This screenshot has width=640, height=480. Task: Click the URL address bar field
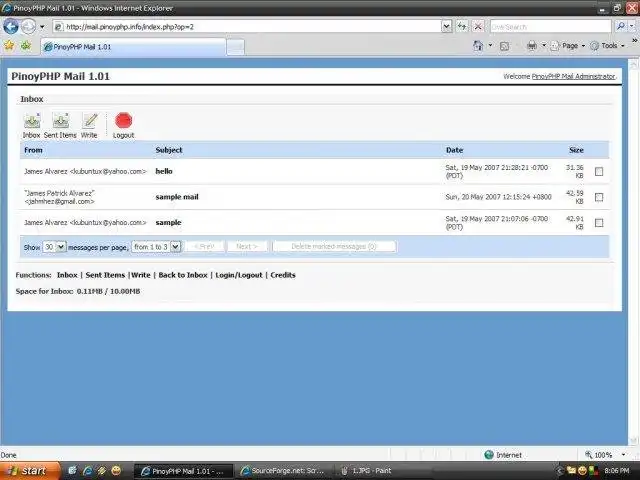tap(249, 27)
